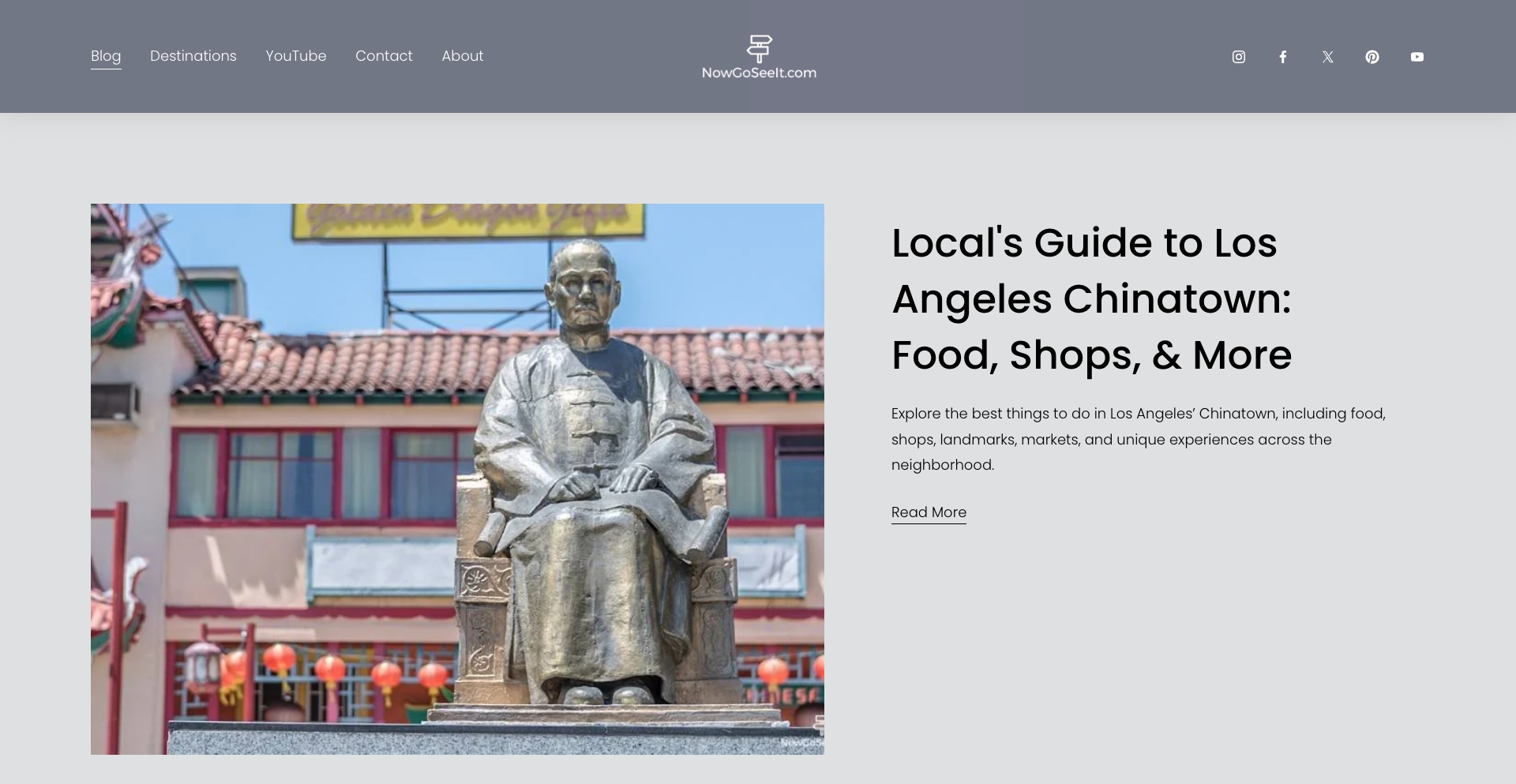Image resolution: width=1516 pixels, height=784 pixels.
Task: Open the Contact page link
Action: [x=384, y=56]
